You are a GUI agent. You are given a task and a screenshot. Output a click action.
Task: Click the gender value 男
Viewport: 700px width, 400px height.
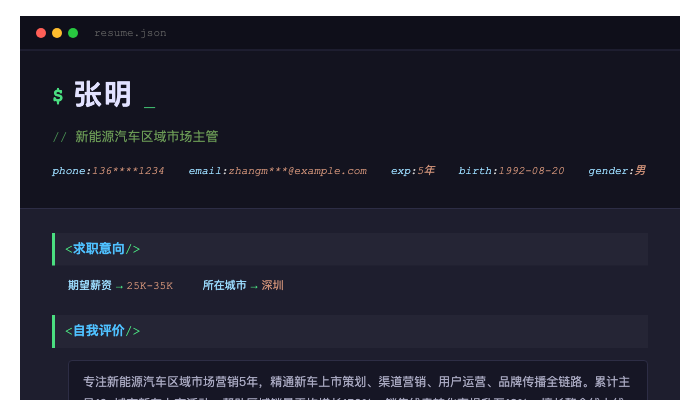pos(640,171)
